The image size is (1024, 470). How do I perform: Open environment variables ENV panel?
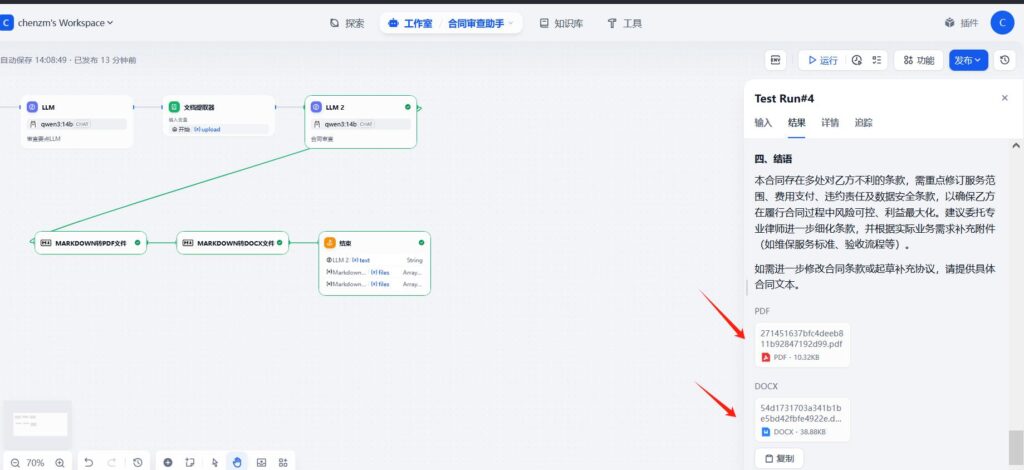coord(776,60)
